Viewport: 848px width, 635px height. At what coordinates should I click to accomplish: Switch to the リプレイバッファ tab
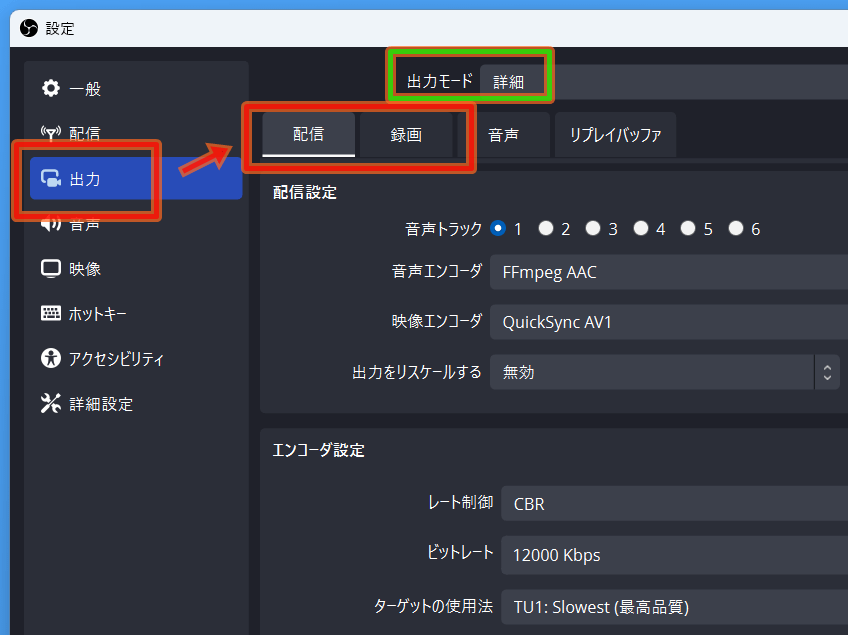615,135
